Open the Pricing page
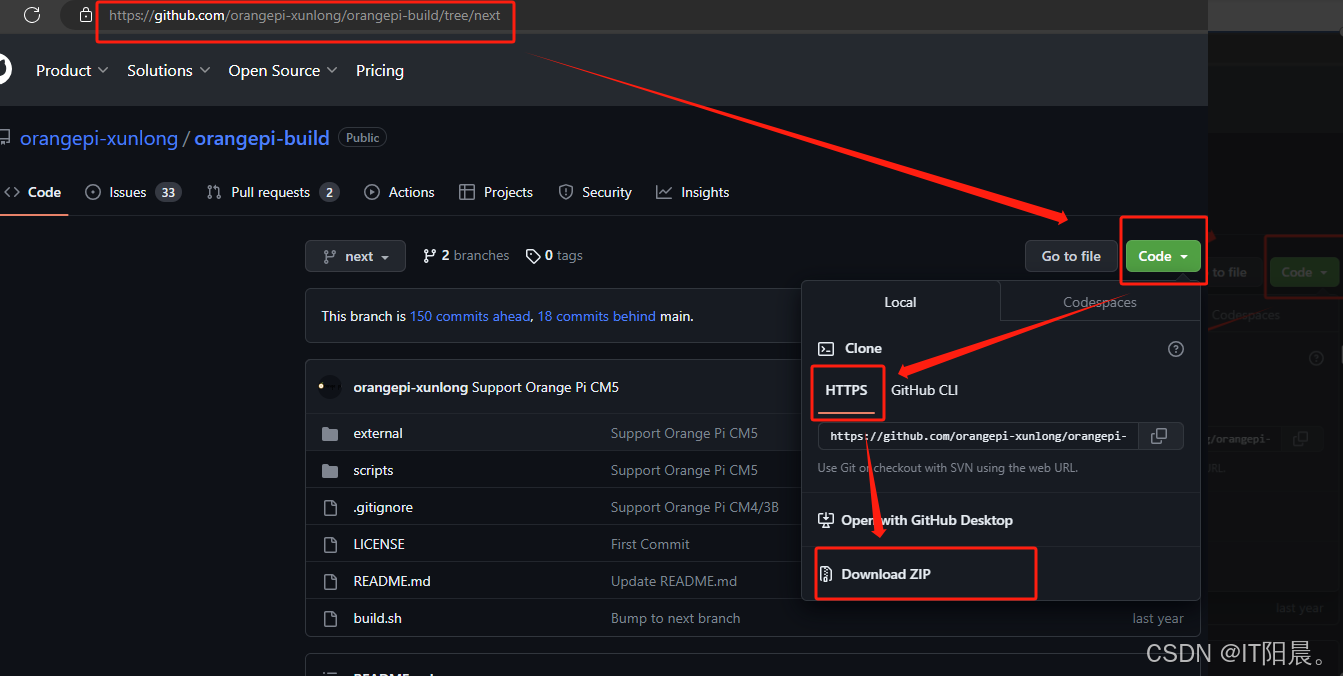The image size is (1343, 676). point(380,70)
